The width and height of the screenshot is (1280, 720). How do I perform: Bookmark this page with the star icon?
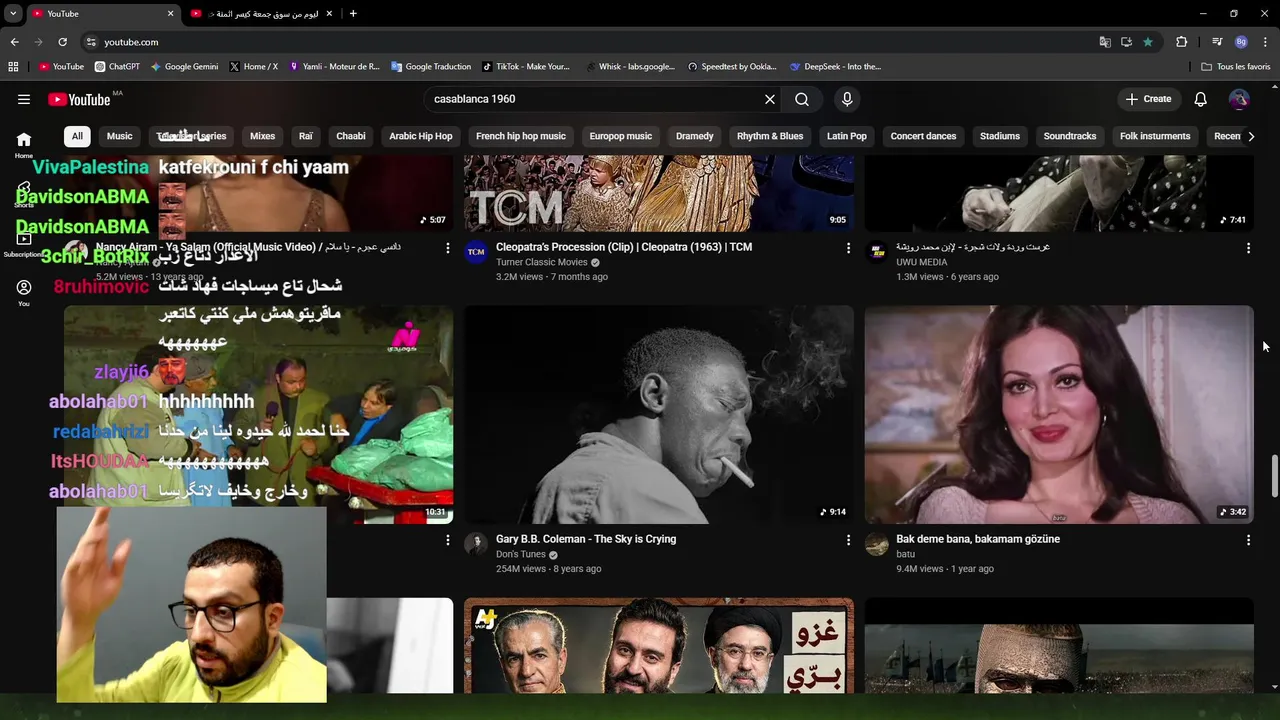(1148, 42)
